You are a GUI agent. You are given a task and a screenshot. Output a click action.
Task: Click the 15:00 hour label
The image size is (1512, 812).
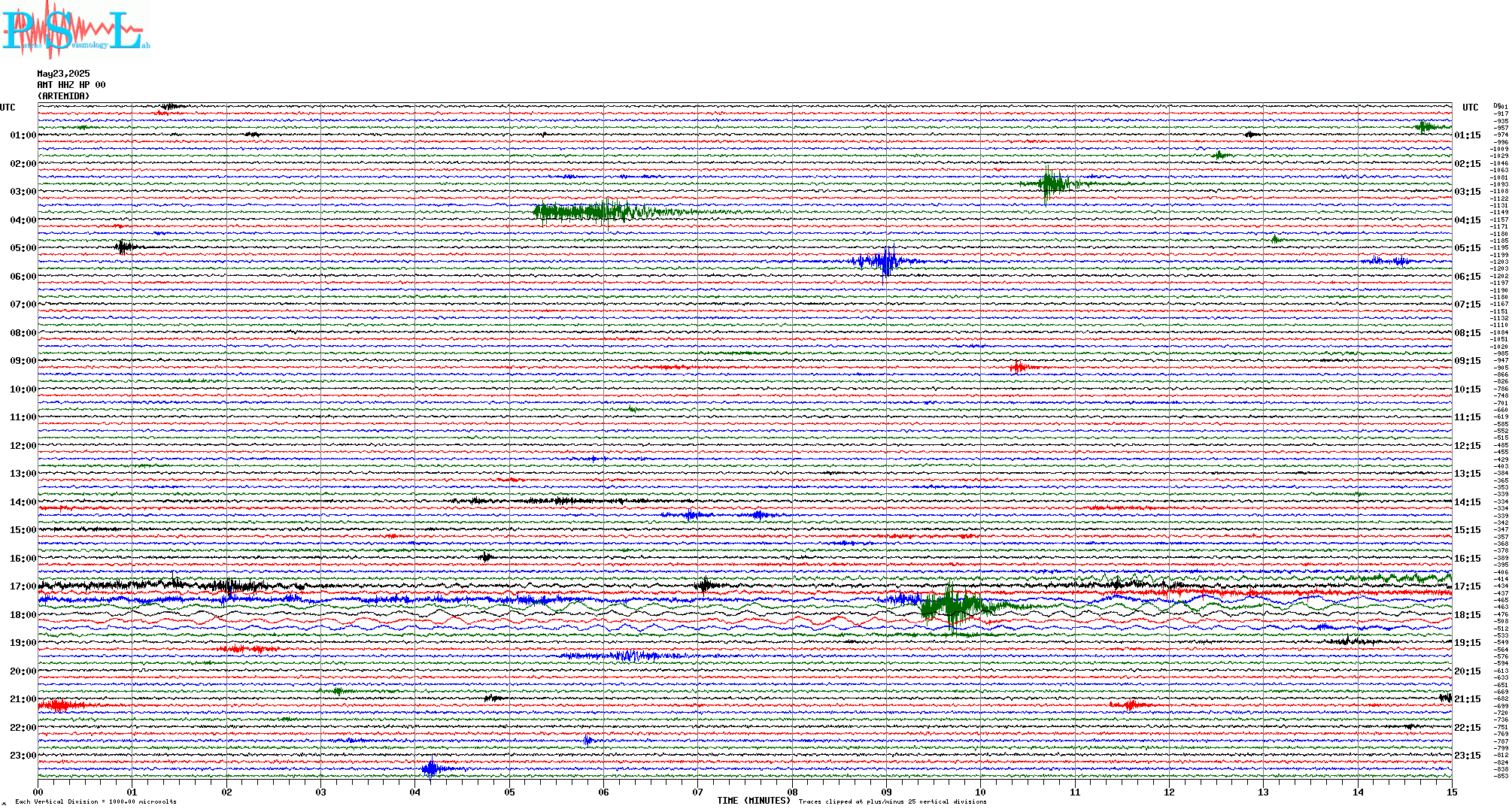coord(23,530)
